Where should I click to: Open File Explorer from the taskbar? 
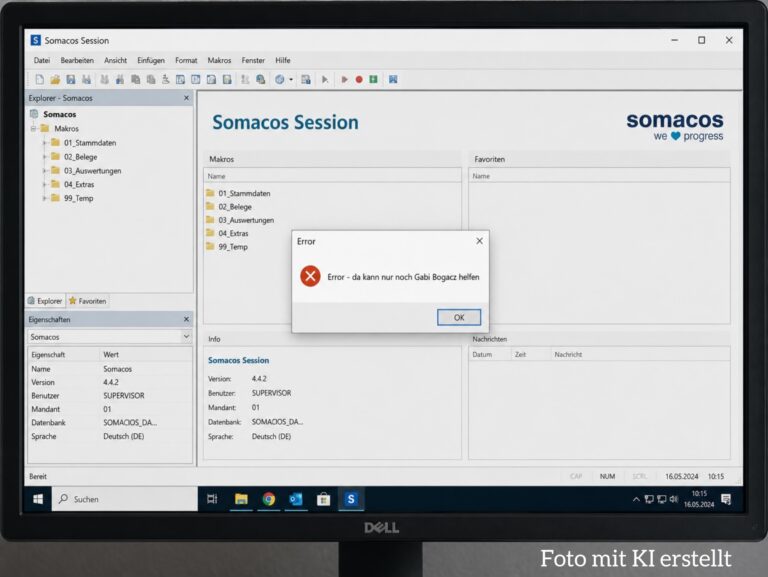[x=241, y=499]
